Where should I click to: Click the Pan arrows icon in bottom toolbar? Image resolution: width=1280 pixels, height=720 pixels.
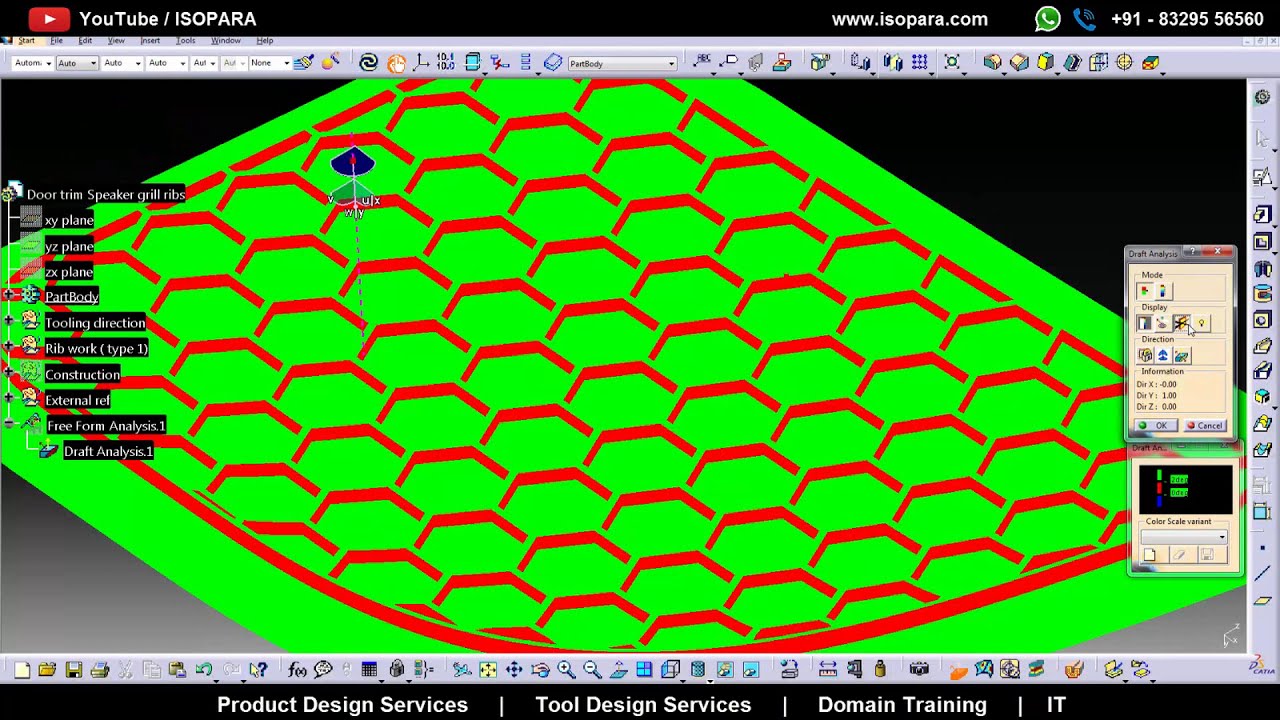point(514,670)
